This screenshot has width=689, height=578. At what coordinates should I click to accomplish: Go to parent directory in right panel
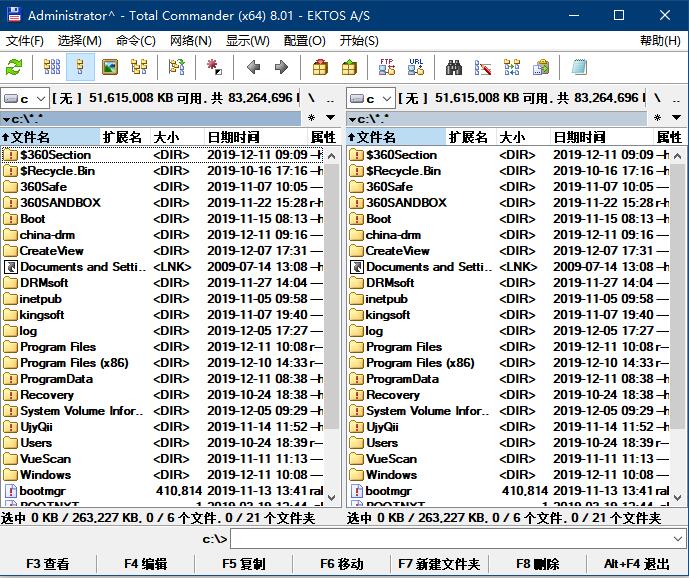pos(676,98)
